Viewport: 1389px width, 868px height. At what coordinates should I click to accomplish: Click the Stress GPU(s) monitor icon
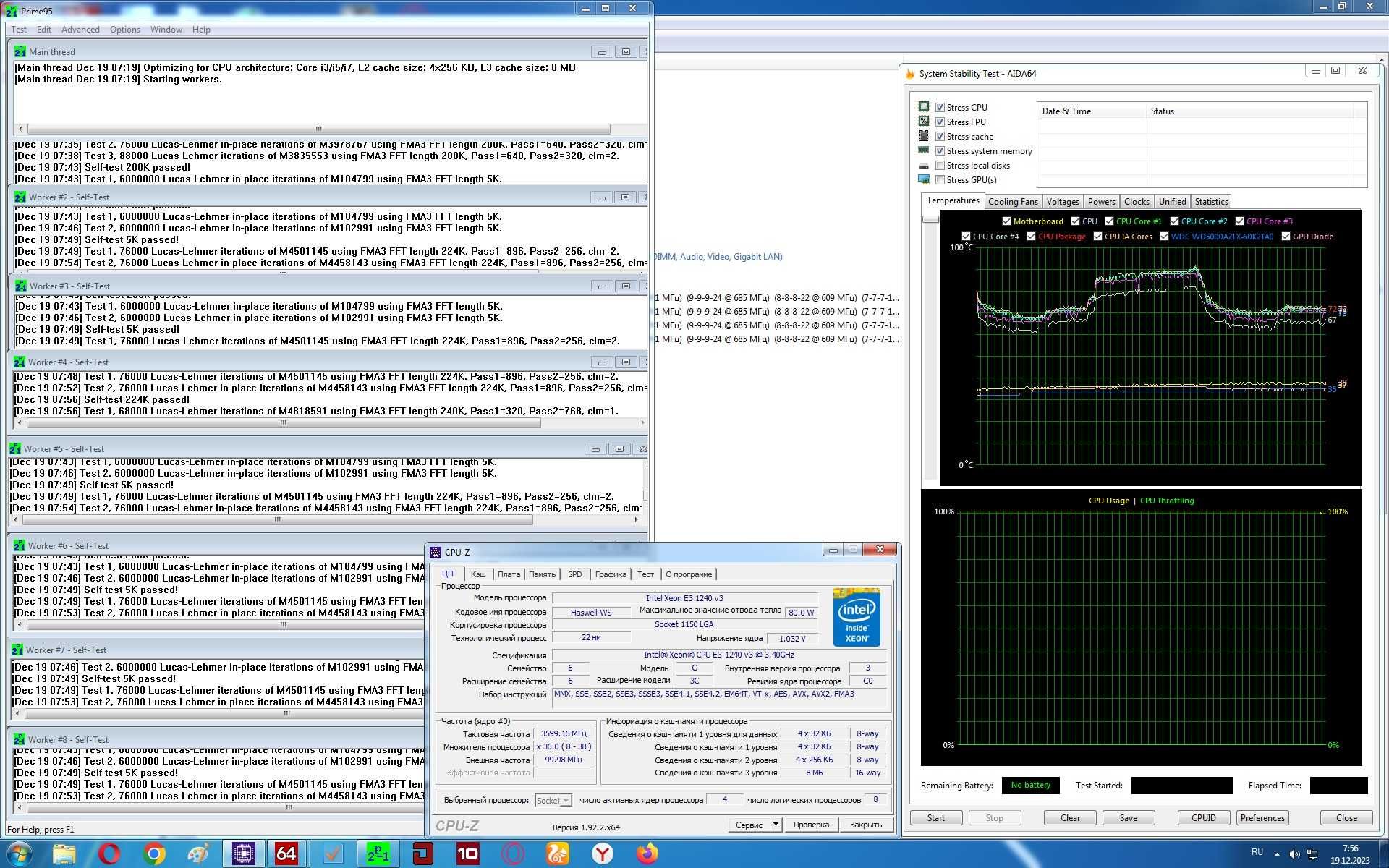pyautogui.click(x=924, y=179)
